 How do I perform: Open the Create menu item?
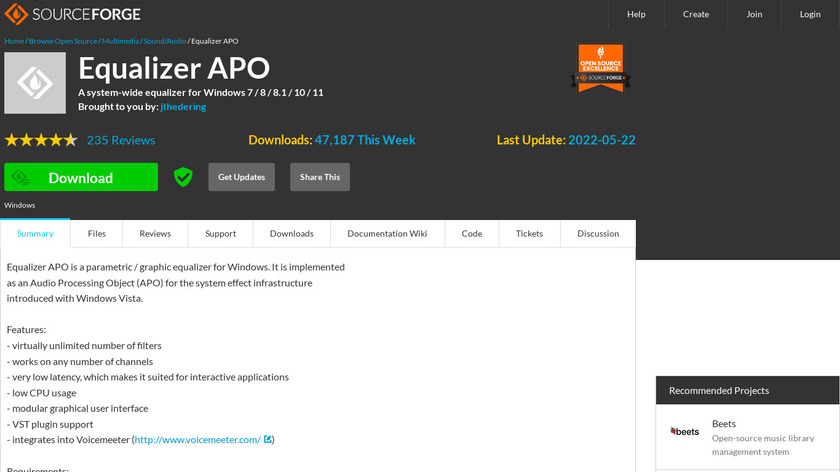(x=696, y=14)
